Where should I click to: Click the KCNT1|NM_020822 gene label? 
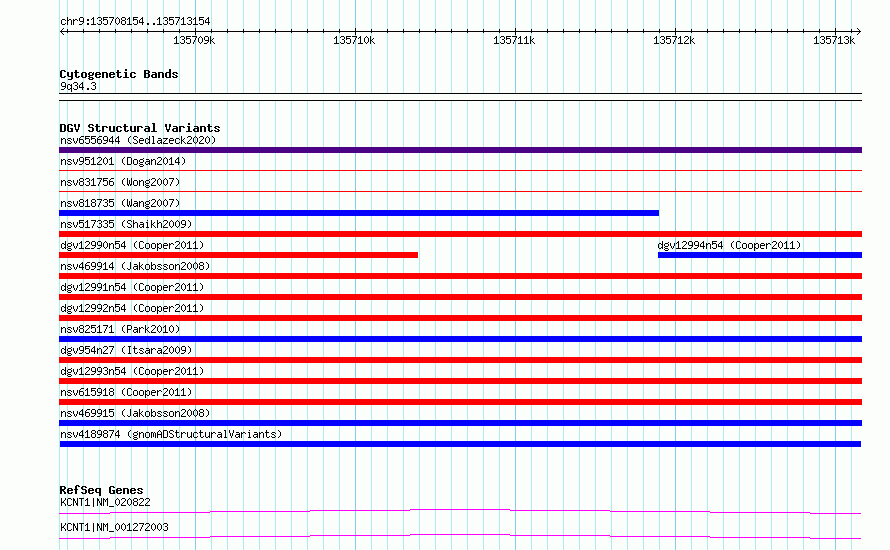[105, 502]
